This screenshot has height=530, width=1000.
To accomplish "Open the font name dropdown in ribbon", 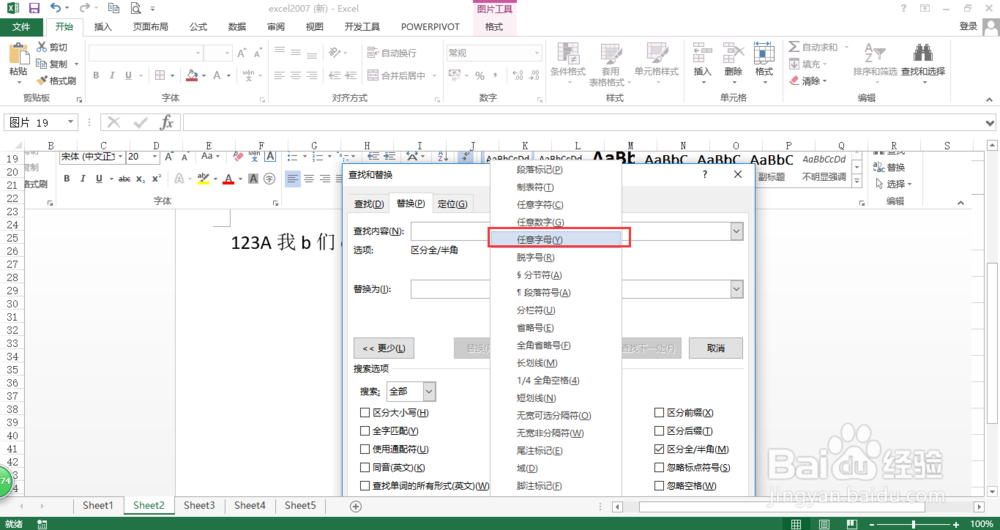I will coord(198,53).
